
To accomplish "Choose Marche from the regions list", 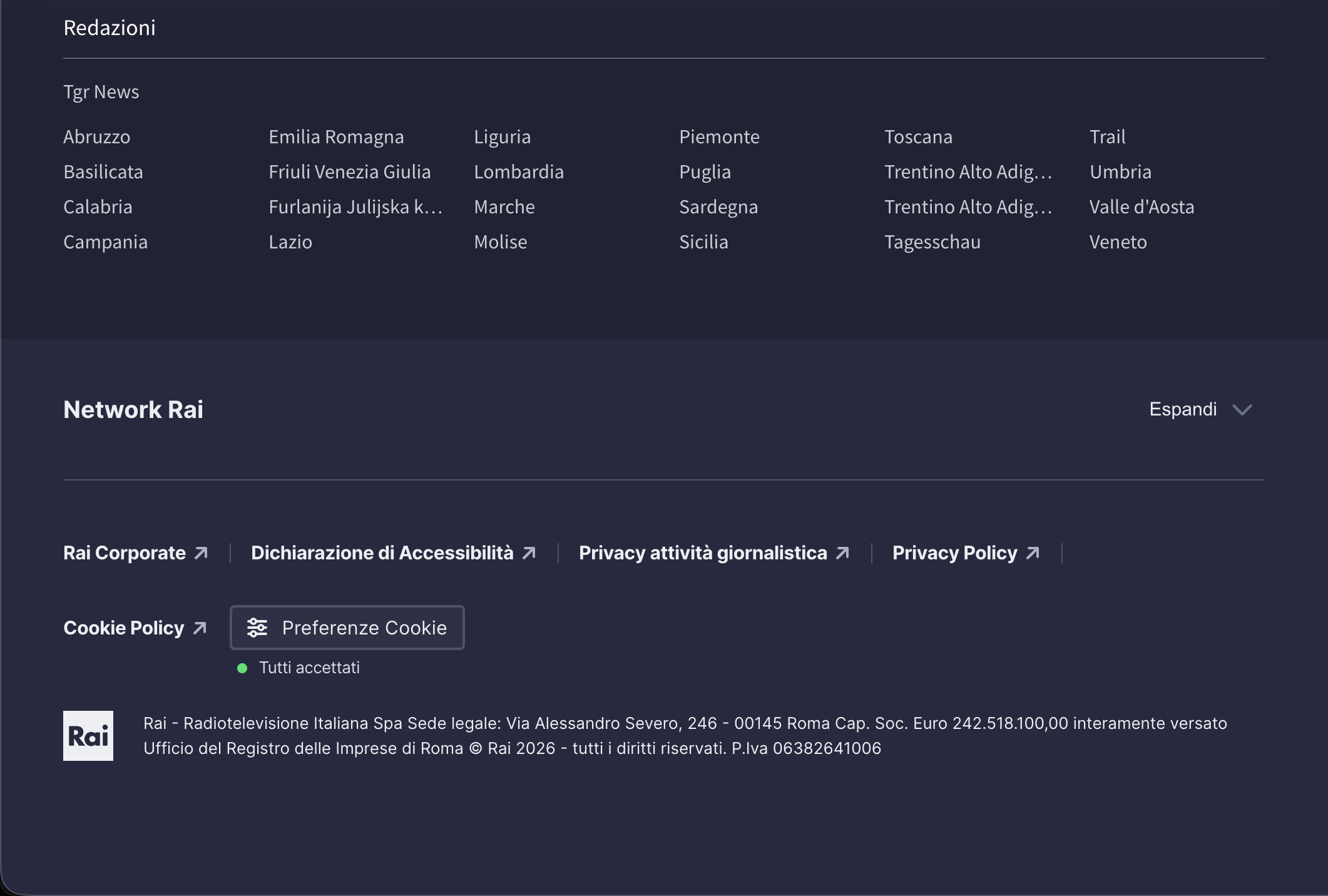I will 504,207.
